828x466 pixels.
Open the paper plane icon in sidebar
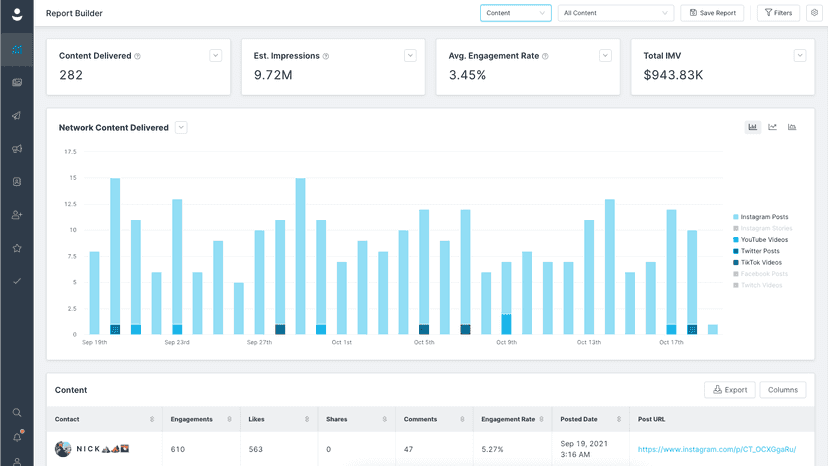click(17, 116)
